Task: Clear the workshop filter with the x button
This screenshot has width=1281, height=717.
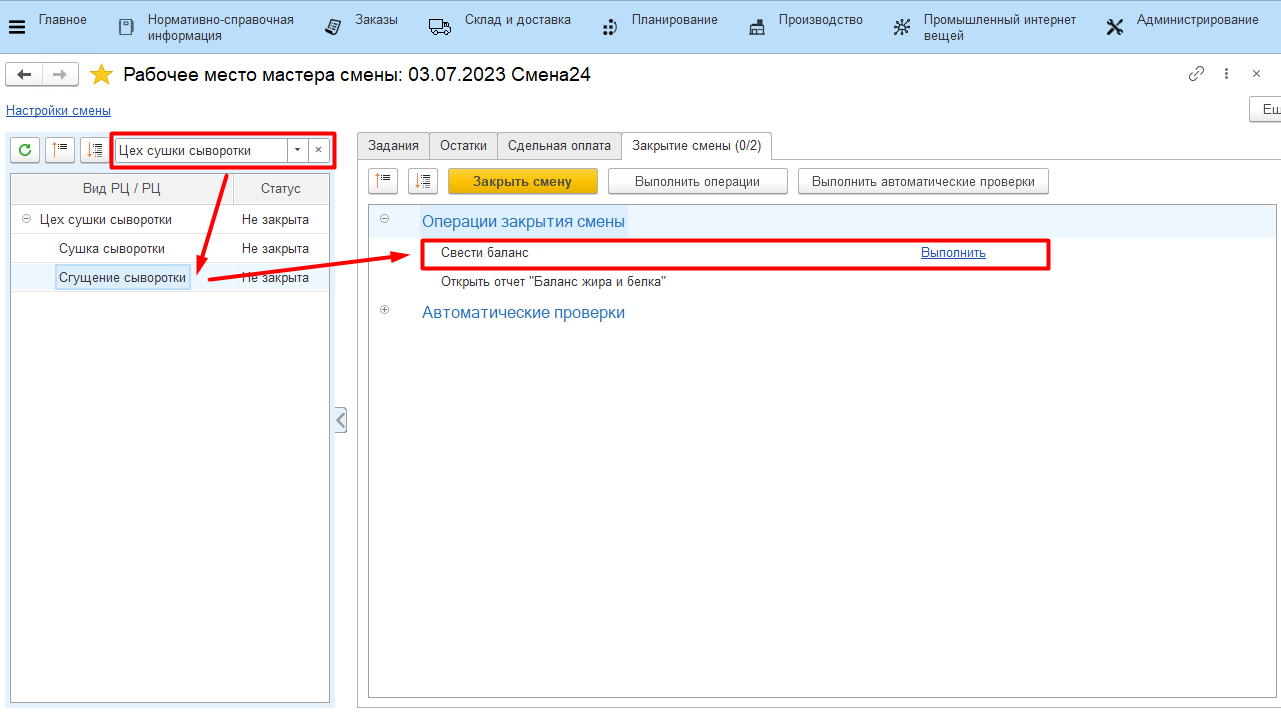Action: pyautogui.click(x=318, y=150)
